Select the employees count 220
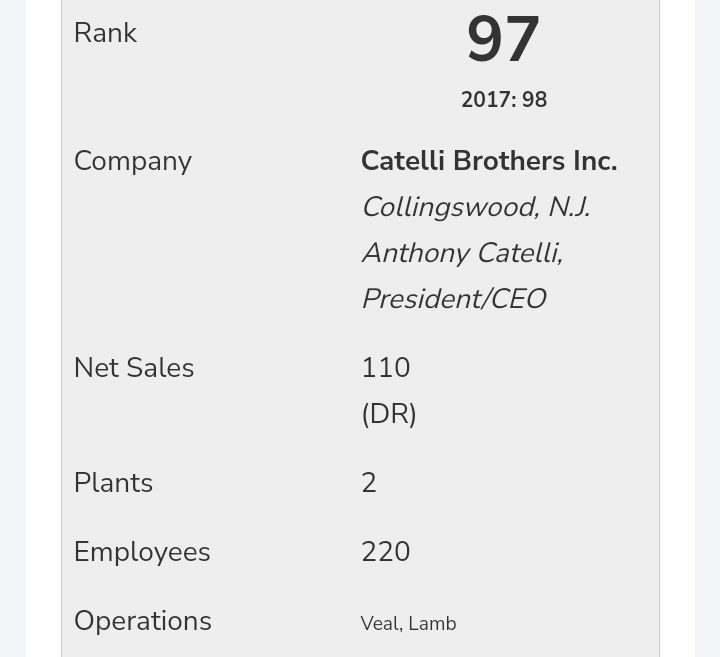The width and height of the screenshot is (720, 657). [386, 552]
